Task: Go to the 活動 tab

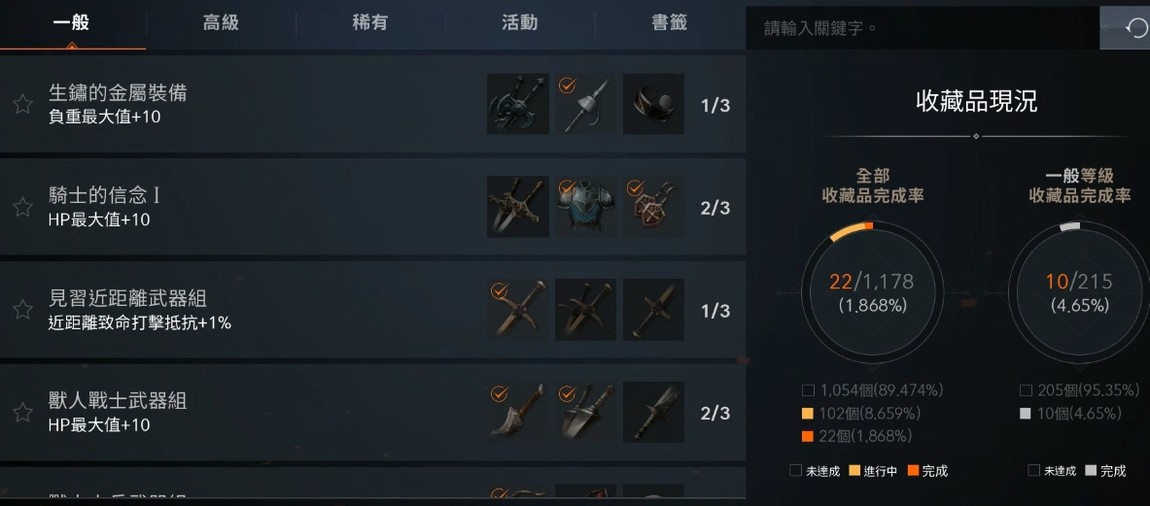Action: 520,23
